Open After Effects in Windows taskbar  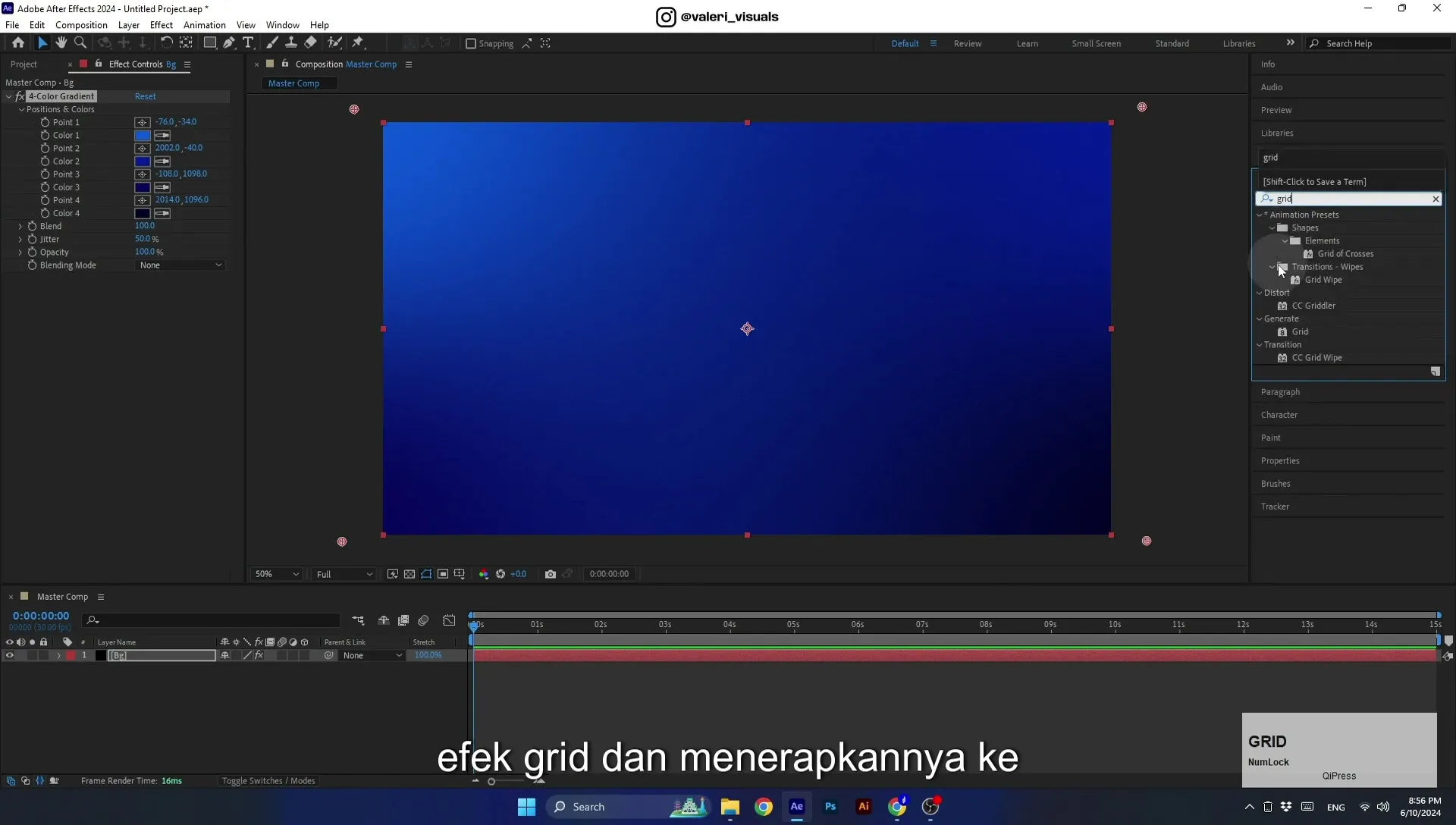797,807
